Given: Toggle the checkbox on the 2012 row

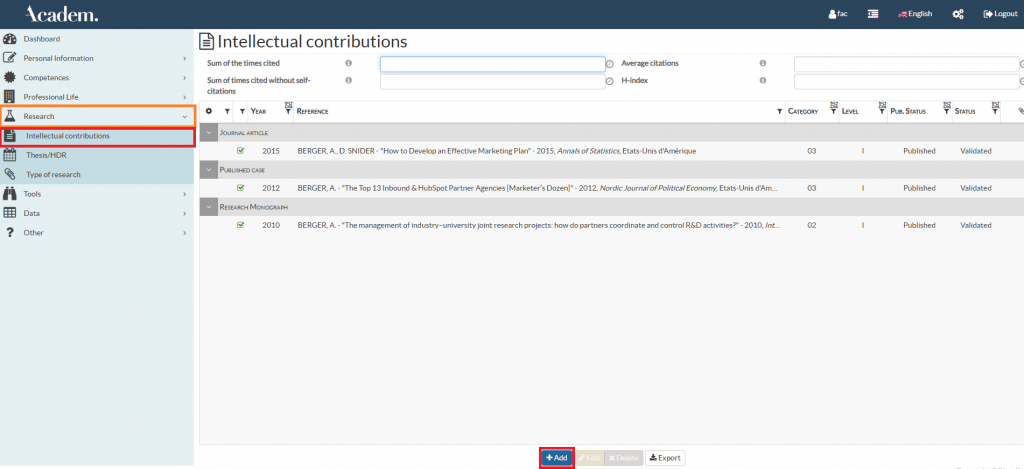Looking at the screenshot, I should [241, 188].
